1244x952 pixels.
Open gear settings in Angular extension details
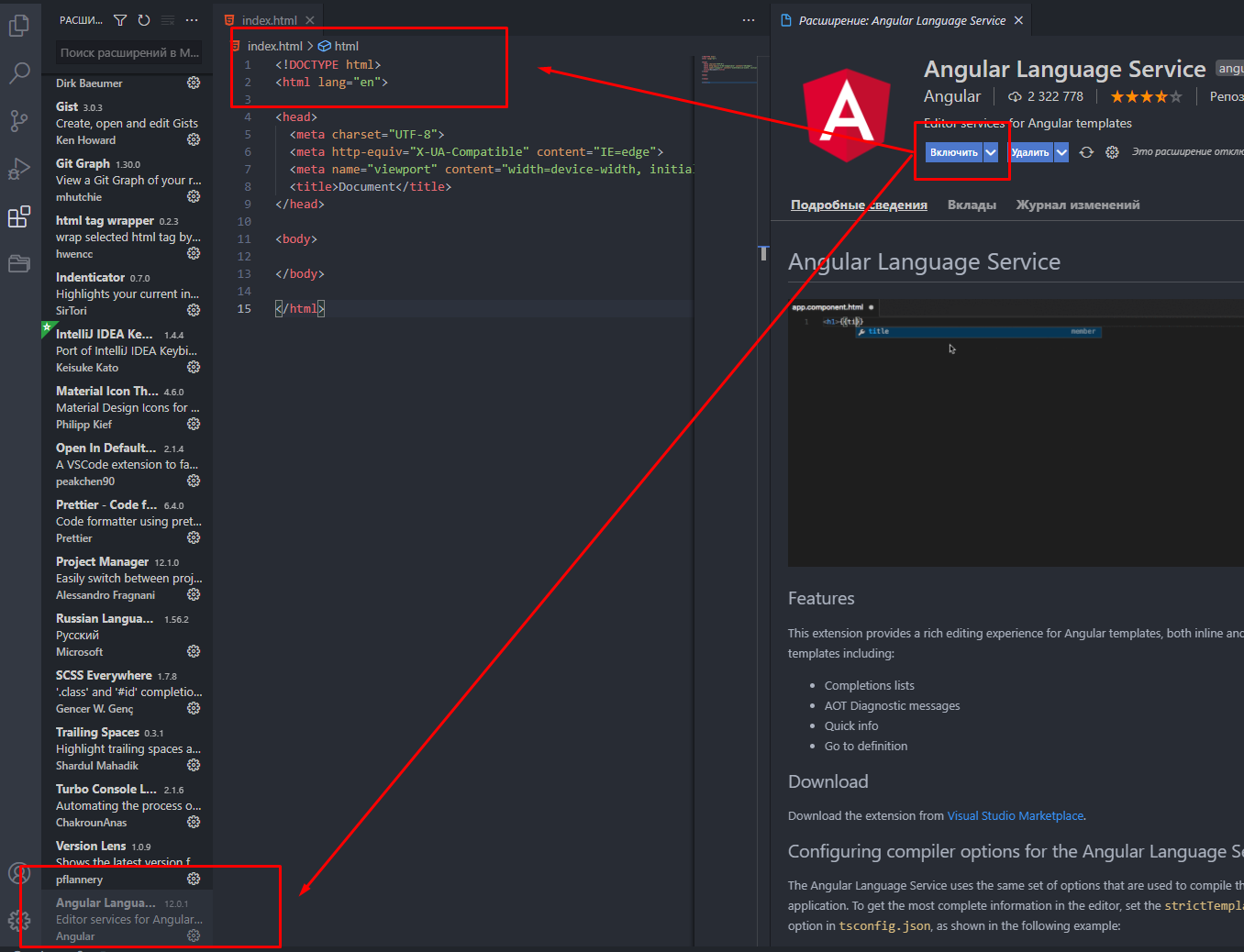pos(1112,152)
